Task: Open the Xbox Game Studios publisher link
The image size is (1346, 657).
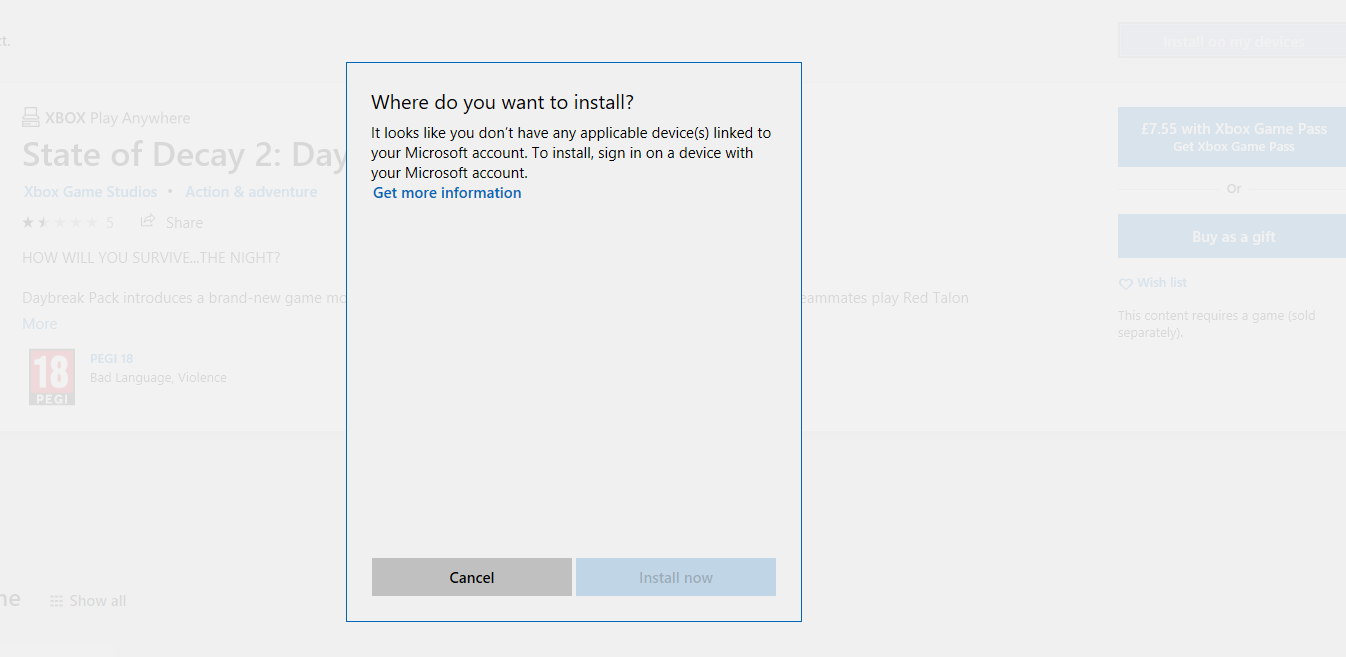Action: point(90,192)
